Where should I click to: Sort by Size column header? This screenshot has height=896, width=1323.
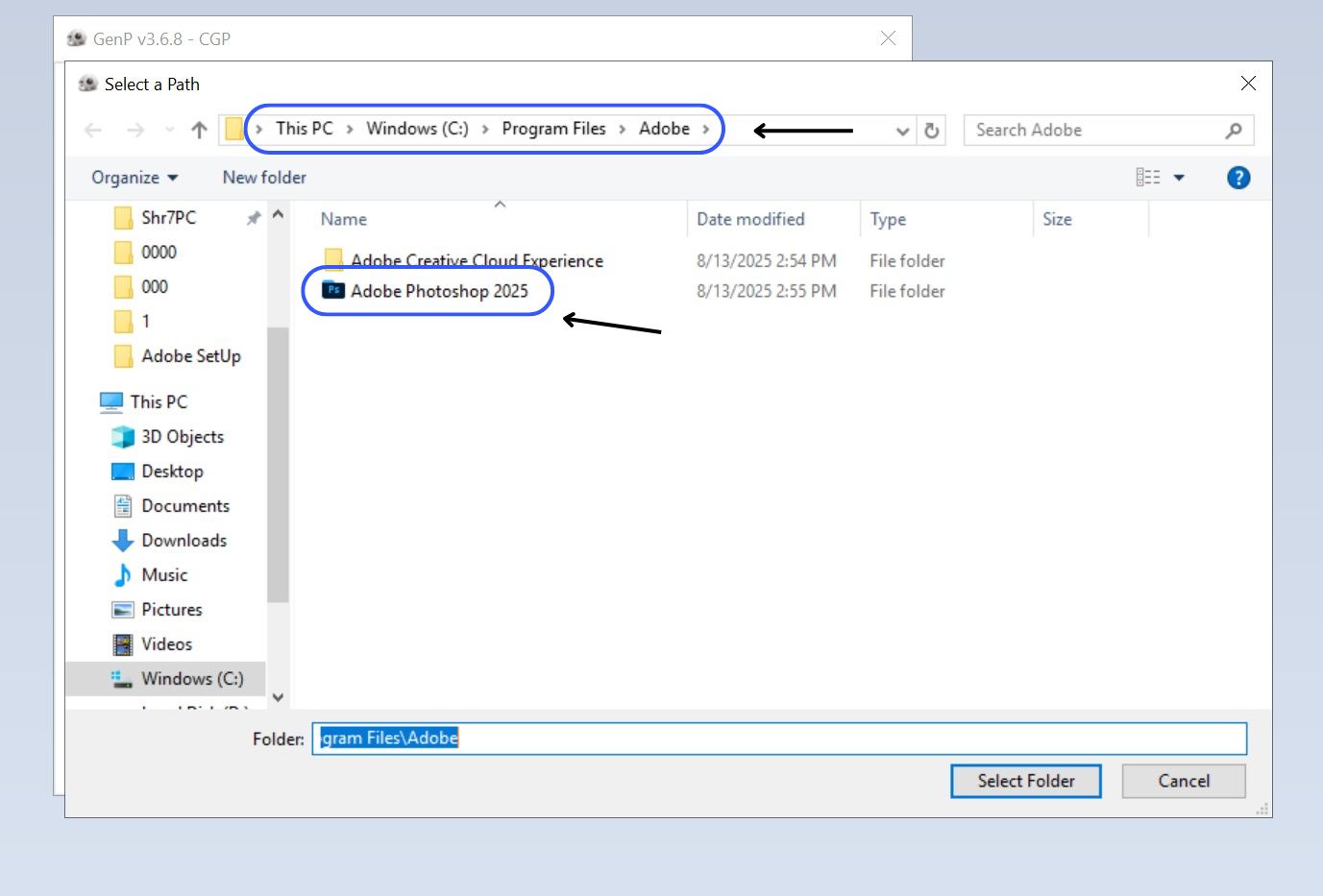point(1057,219)
